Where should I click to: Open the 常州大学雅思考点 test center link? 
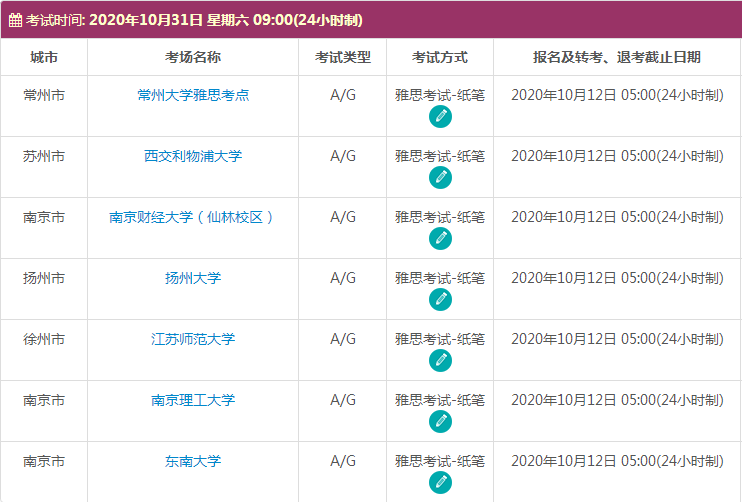click(x=193, y=95)
